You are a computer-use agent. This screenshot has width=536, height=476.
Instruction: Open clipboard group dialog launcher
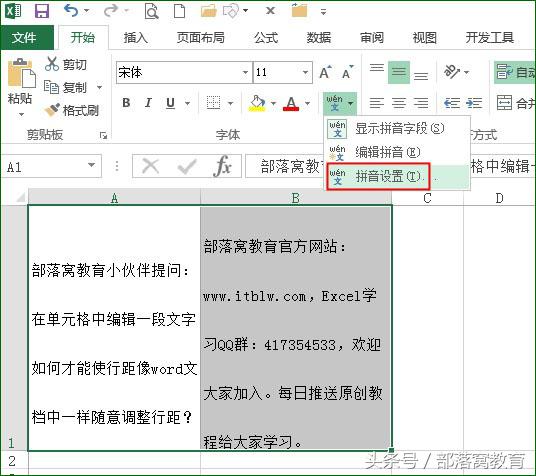tap(103, 136)
